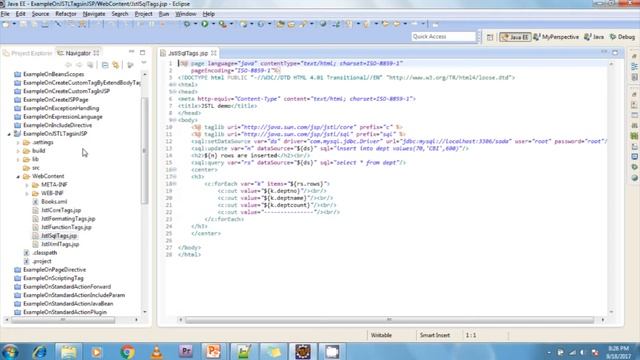The width and height of the screenshot is (640, 360).
Task: Minimize the Navigator panel
Action: pos(131,52)
